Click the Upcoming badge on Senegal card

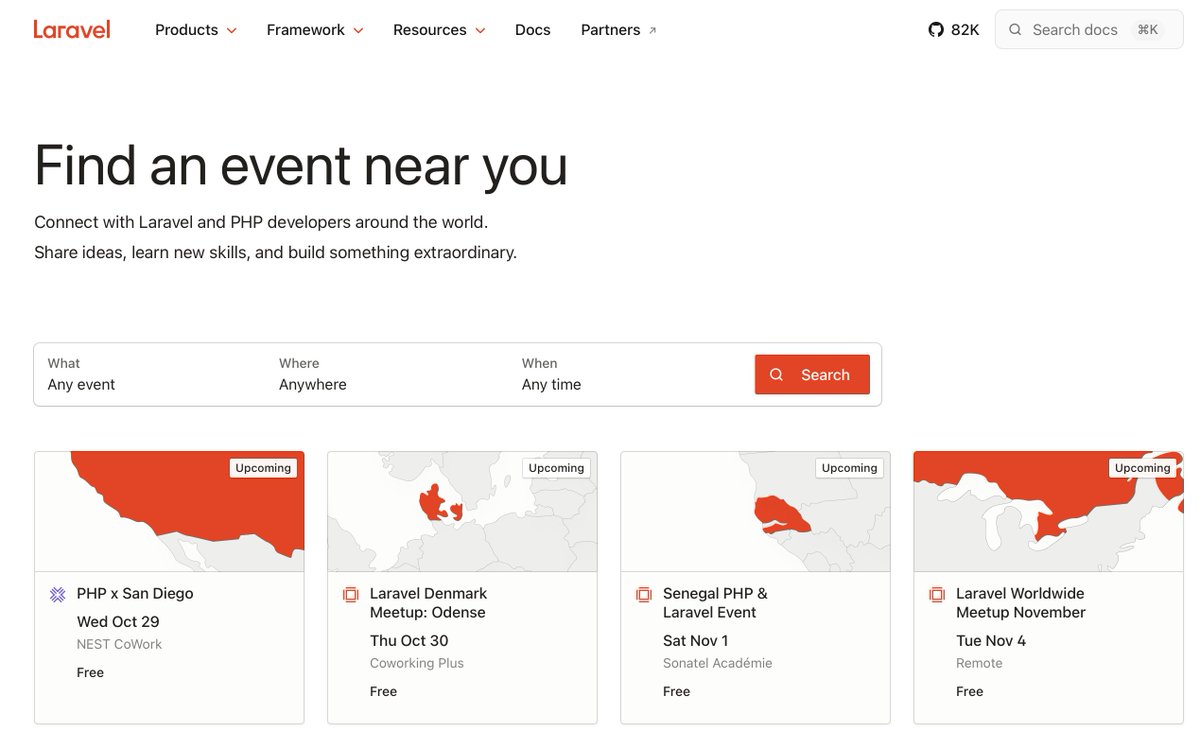pyautogui.click(x=849, y=468)
